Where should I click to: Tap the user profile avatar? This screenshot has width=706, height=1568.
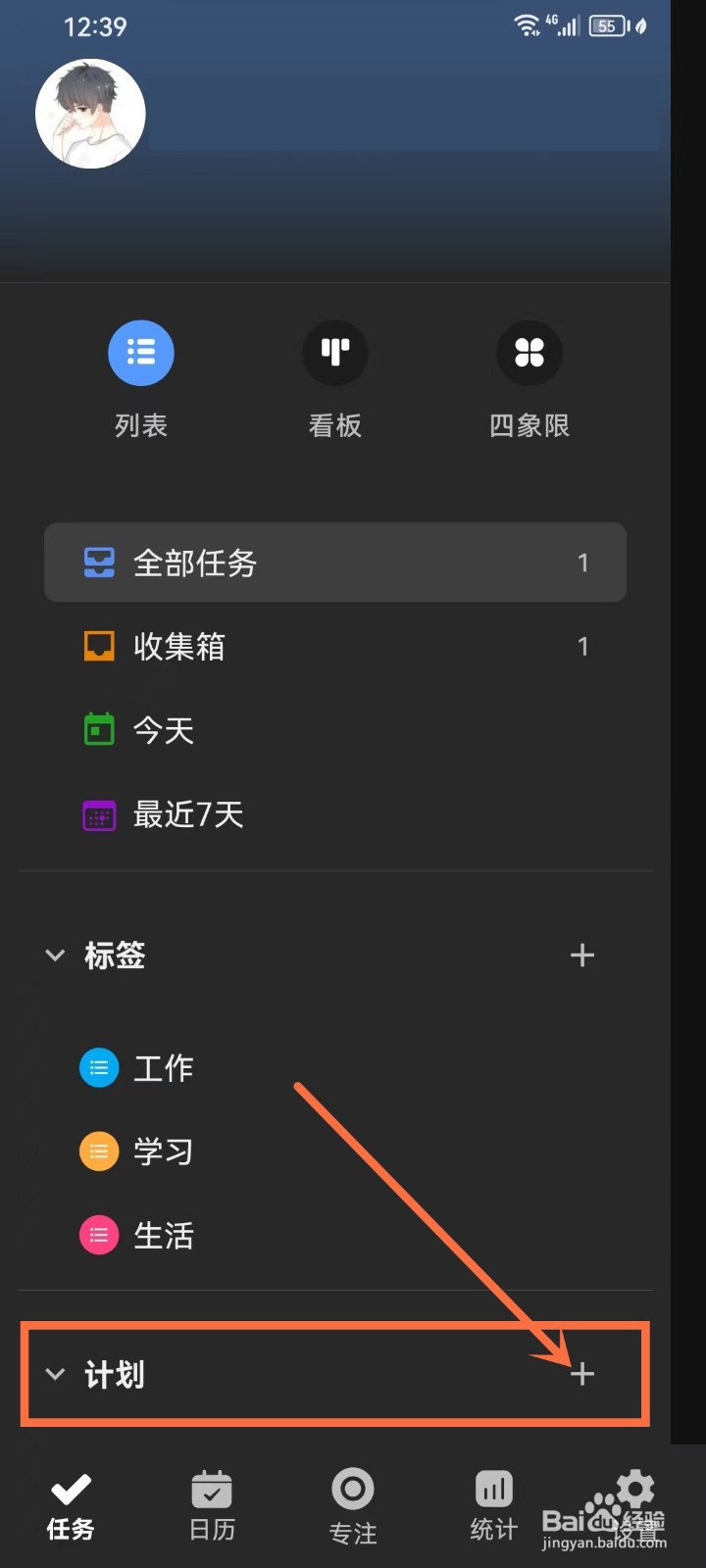click(x=90, y=114)
